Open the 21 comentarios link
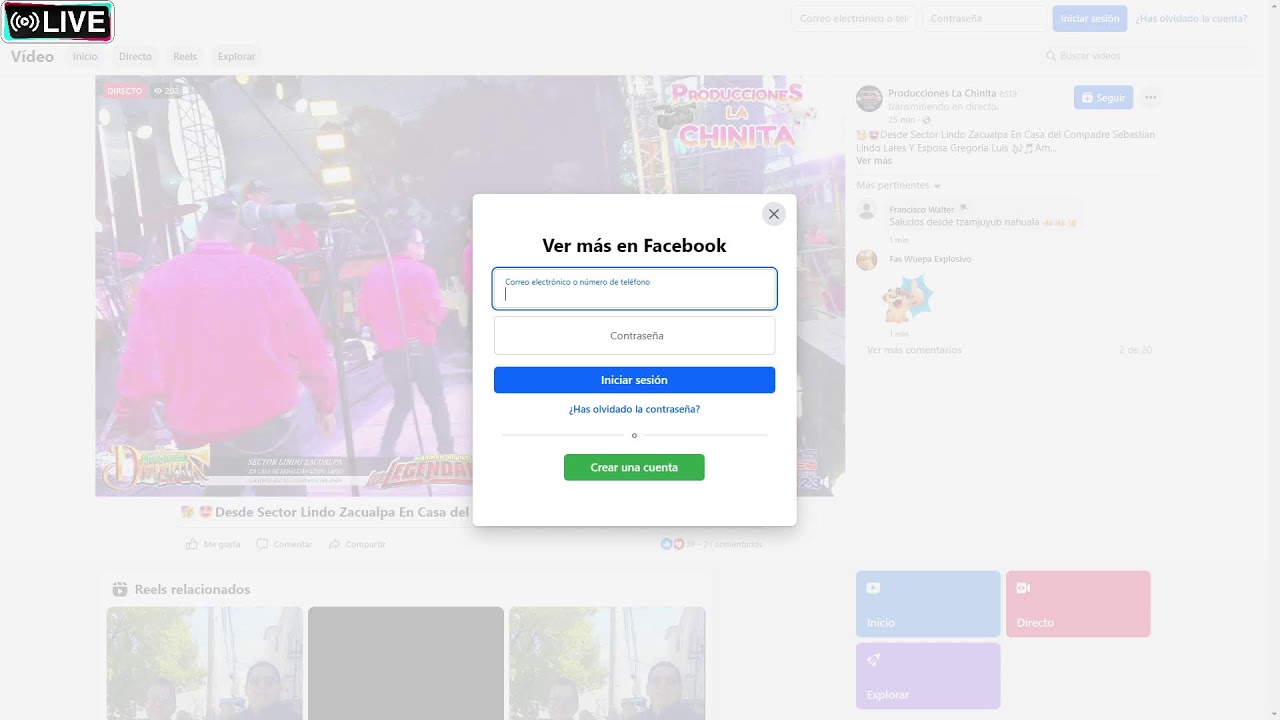This screenshot has height=720, width=1280. click(x=732, y=544)
